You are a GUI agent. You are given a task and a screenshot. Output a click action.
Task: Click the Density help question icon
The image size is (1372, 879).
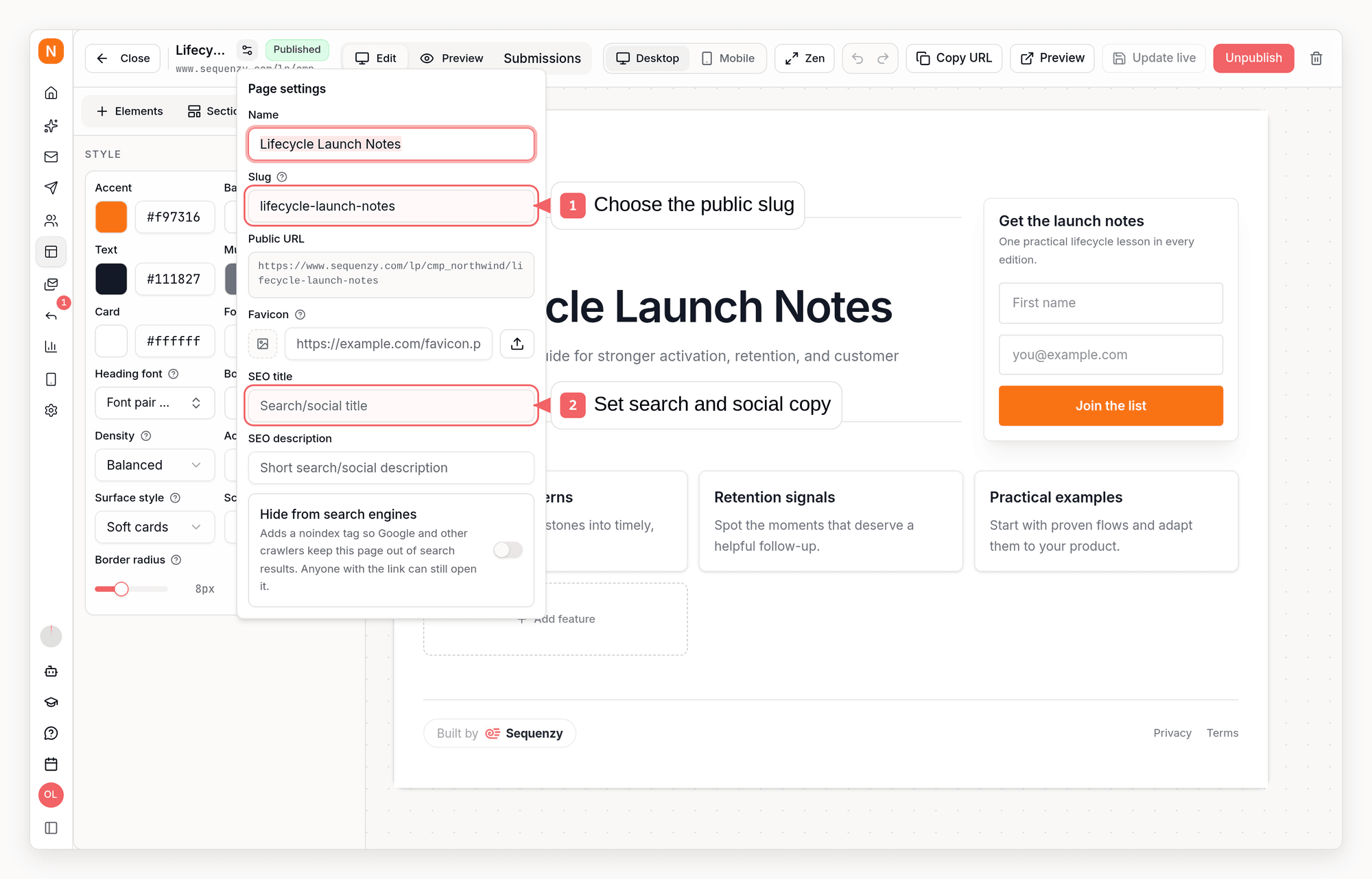click(145, 436)
